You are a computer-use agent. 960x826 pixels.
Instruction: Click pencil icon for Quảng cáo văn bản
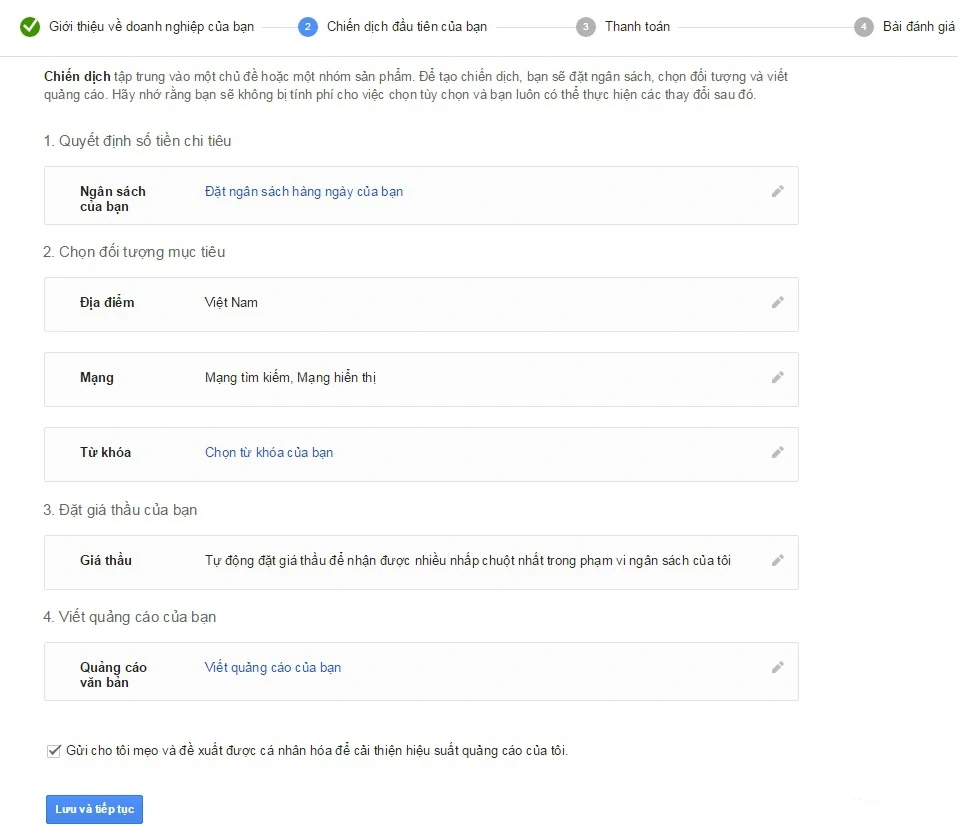click(x=777, y=667)
